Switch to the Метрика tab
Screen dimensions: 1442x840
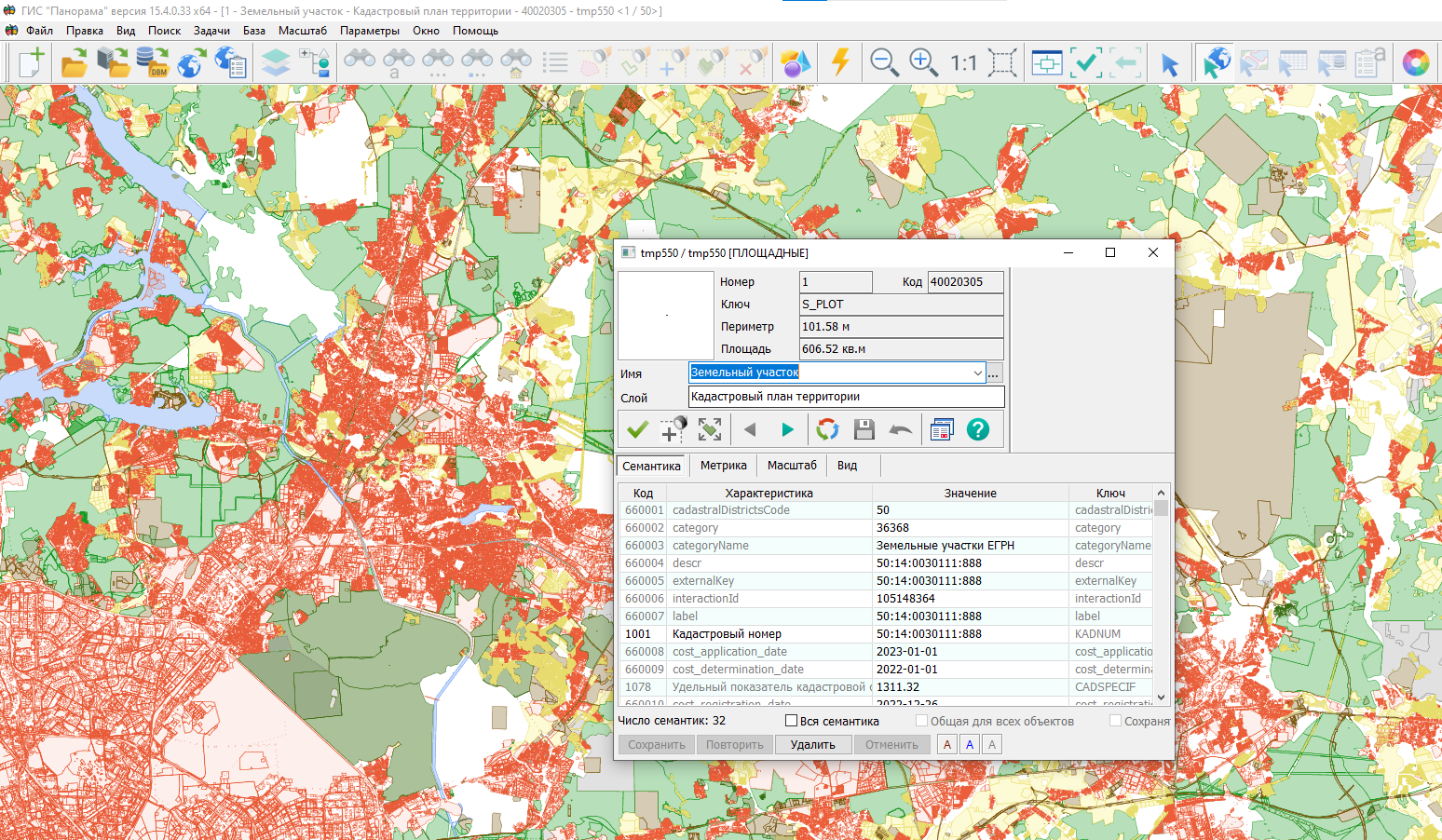click(724, 466)
